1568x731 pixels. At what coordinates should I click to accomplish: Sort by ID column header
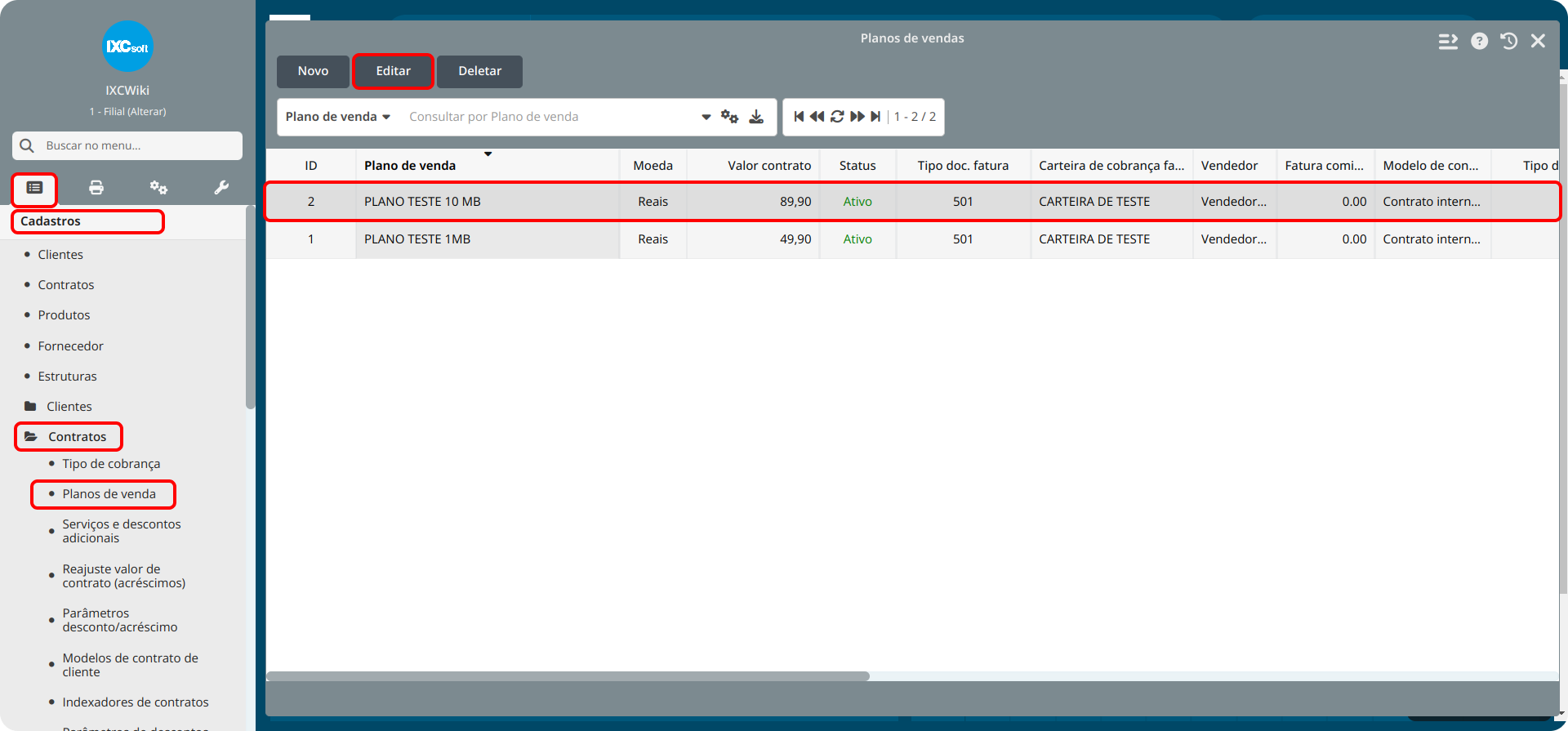tap(310, 166)
